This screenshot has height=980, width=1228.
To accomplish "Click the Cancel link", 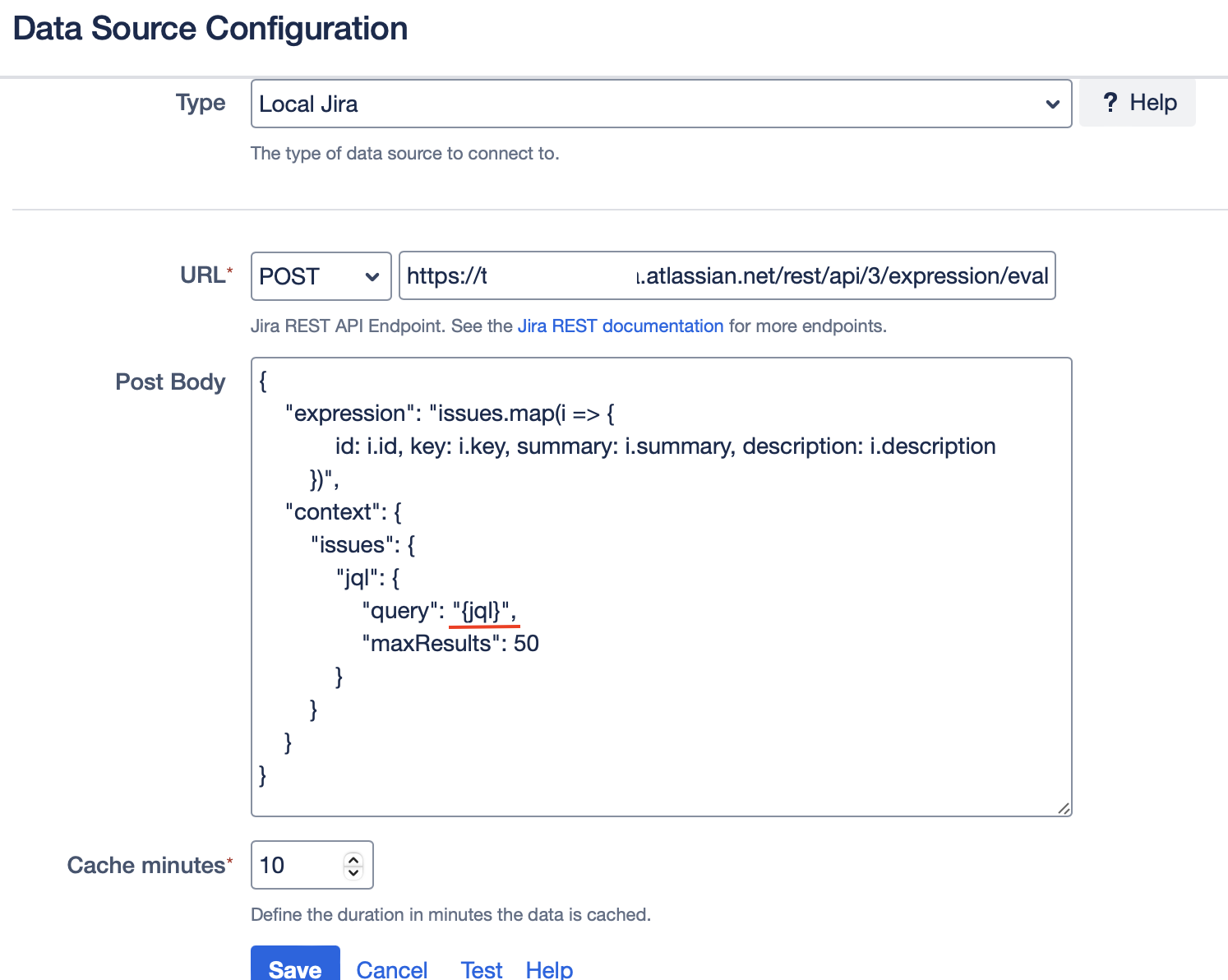I will tap(392, 968).
